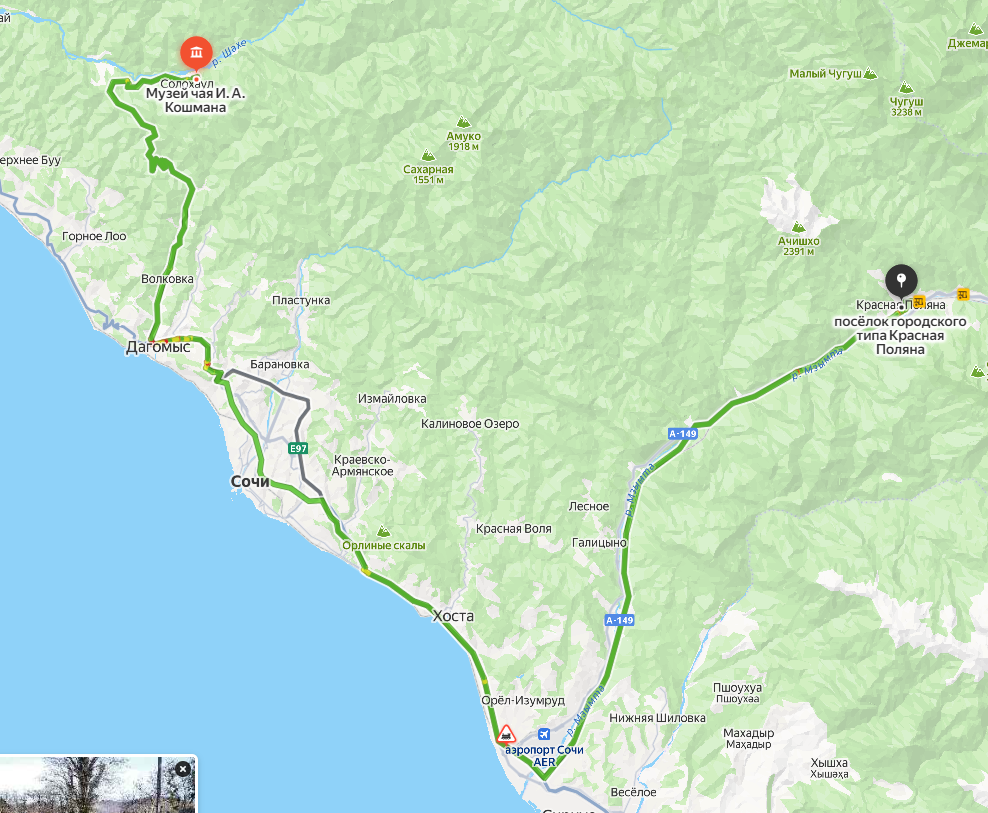The width and height of the screenshot is (988, 813).
Task: Select the rightmost yellow cable car icon
Action: (962, 293)
